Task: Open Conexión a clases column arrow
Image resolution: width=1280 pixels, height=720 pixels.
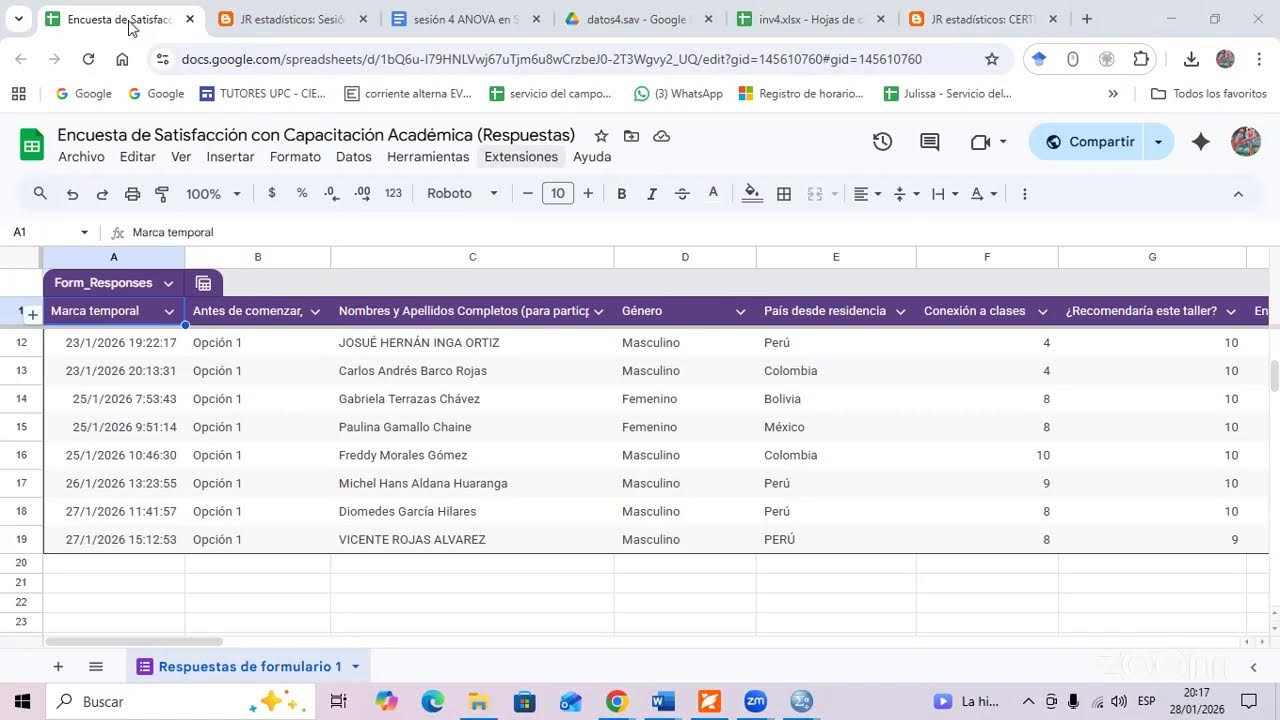Action: coord(1043,312)
